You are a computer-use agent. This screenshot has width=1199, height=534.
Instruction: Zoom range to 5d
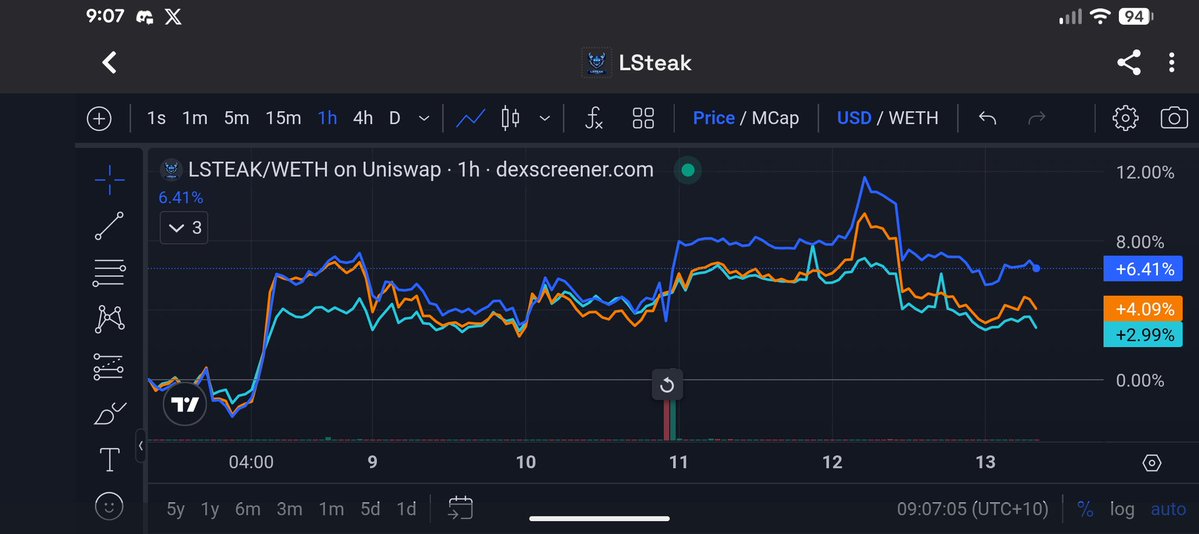click(x=370, y=509)
